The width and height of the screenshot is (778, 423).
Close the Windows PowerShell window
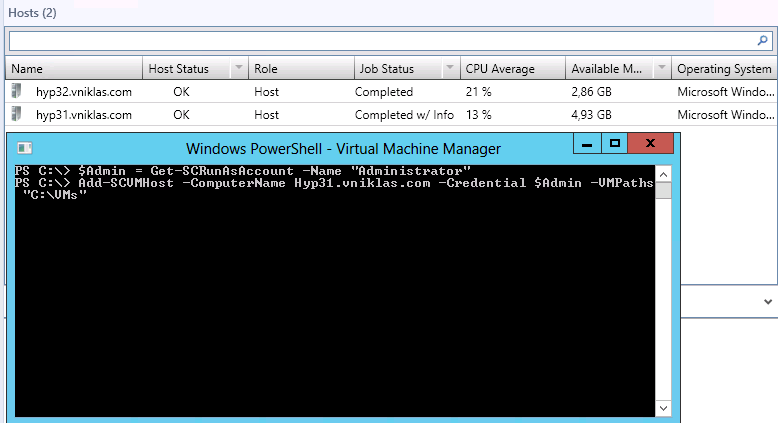[650, 144]
